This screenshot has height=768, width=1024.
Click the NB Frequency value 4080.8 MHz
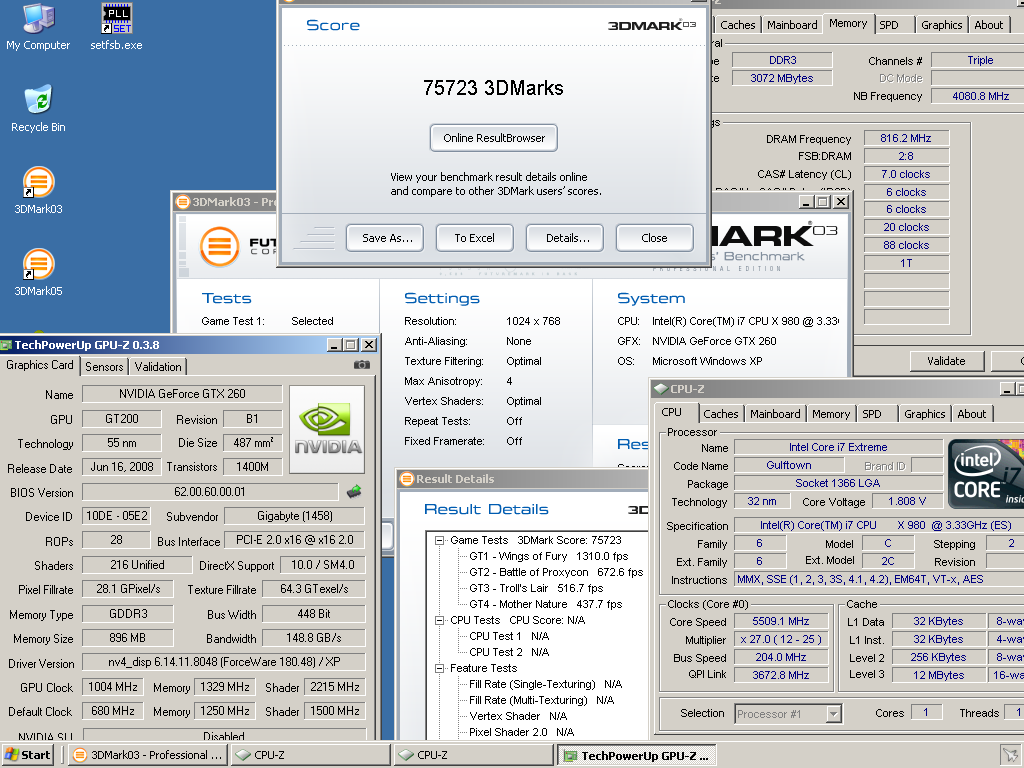click(980, 96)
